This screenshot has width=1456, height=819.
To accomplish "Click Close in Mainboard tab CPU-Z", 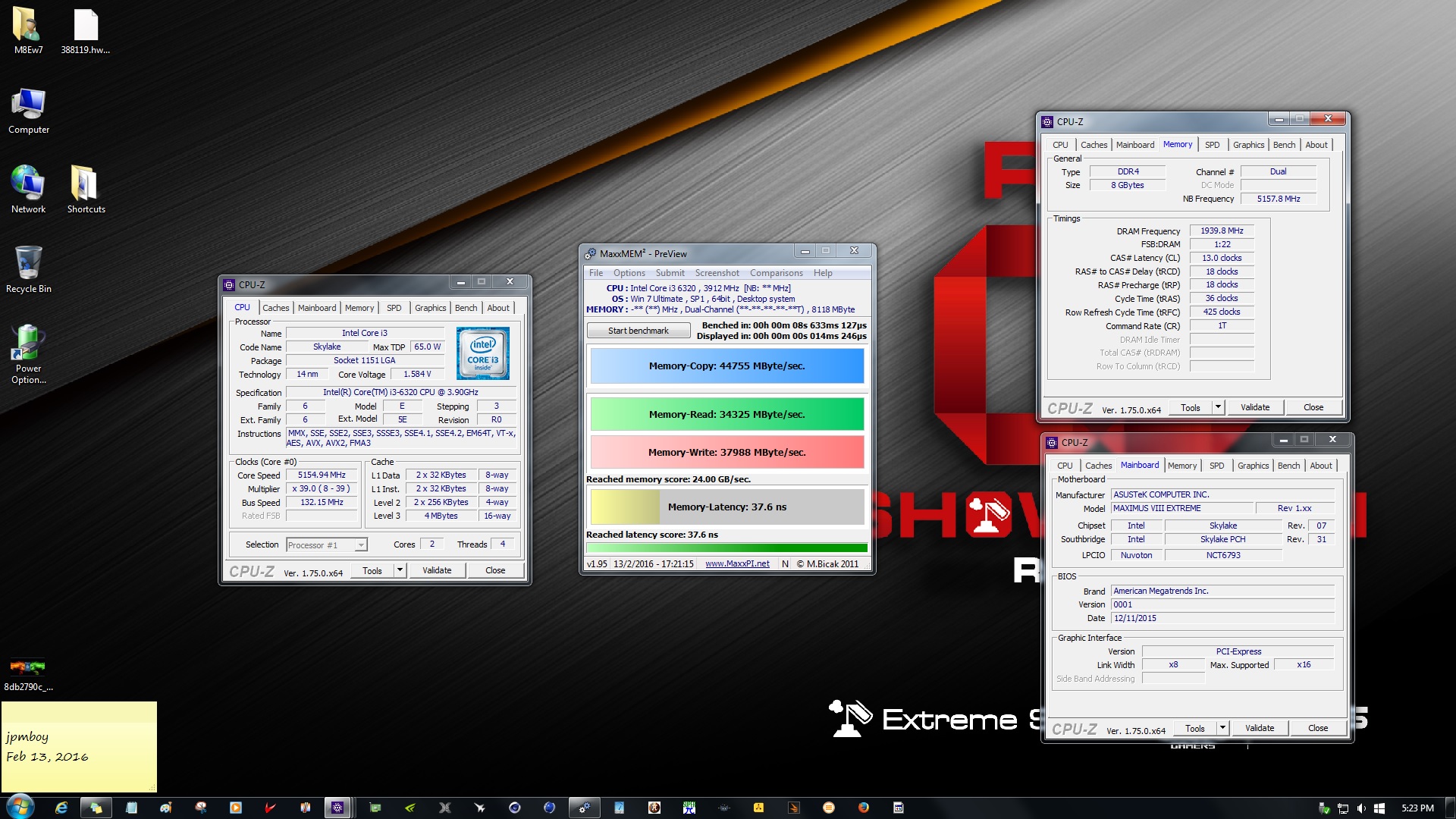I will 1318,728.
